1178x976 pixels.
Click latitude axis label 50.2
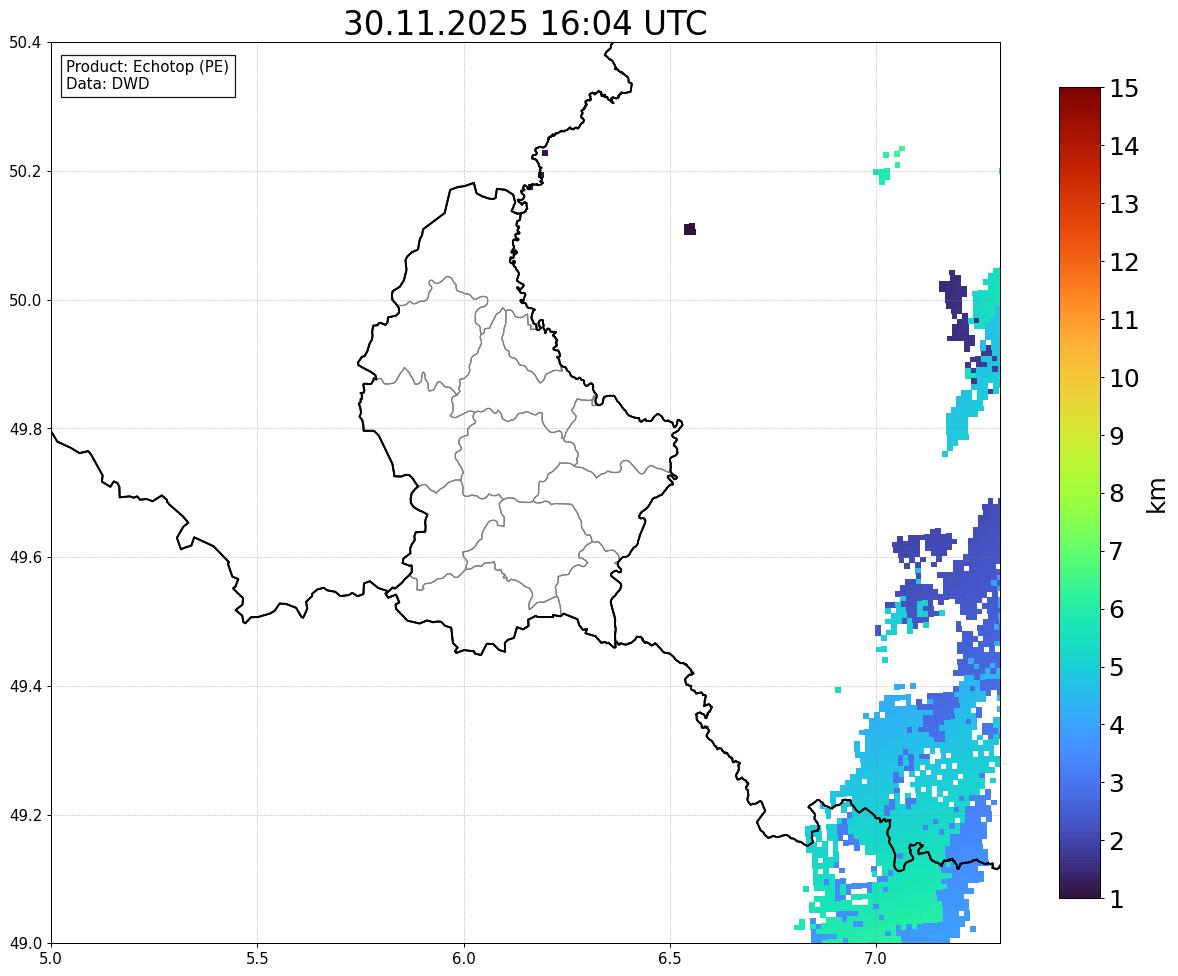pyautogui.click(x=25, y=171)
